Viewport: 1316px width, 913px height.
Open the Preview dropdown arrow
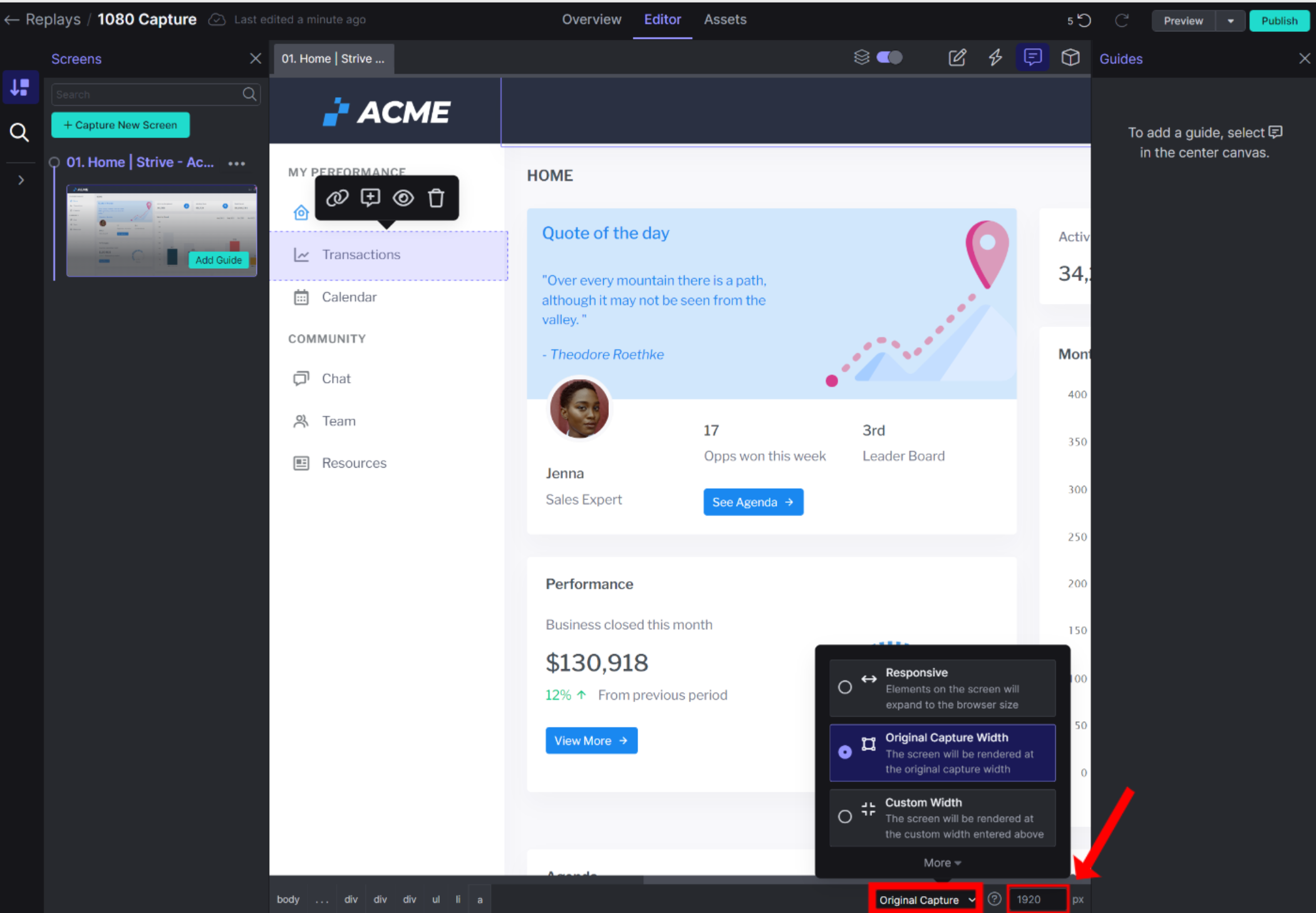[1231, 21]
